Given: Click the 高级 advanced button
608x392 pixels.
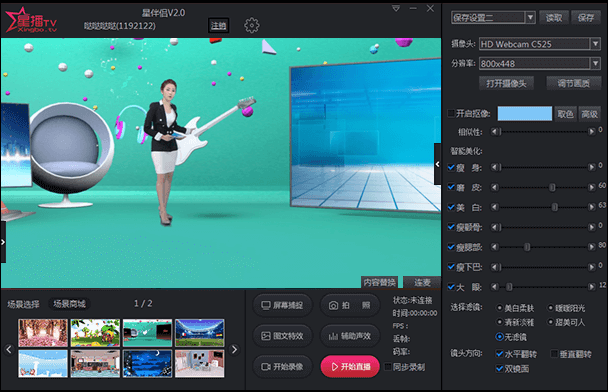Looking at the screenshot, I should point(589,114).
